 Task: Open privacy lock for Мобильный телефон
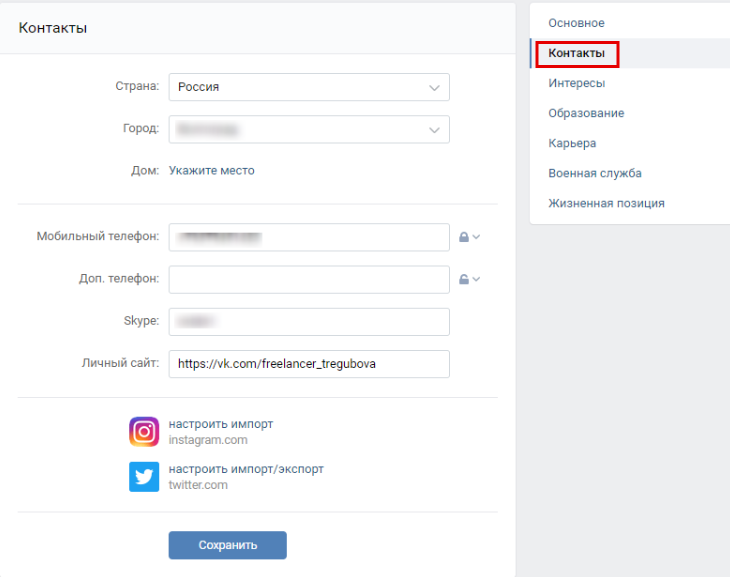click(x=469, y=237)
